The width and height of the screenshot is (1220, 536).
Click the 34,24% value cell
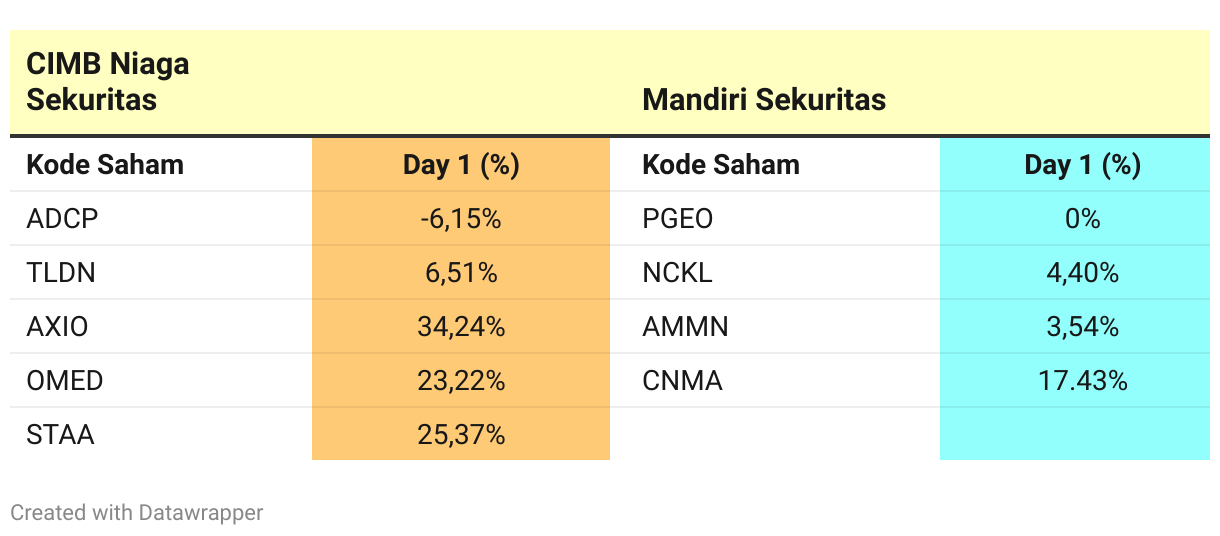coord(461,327)
